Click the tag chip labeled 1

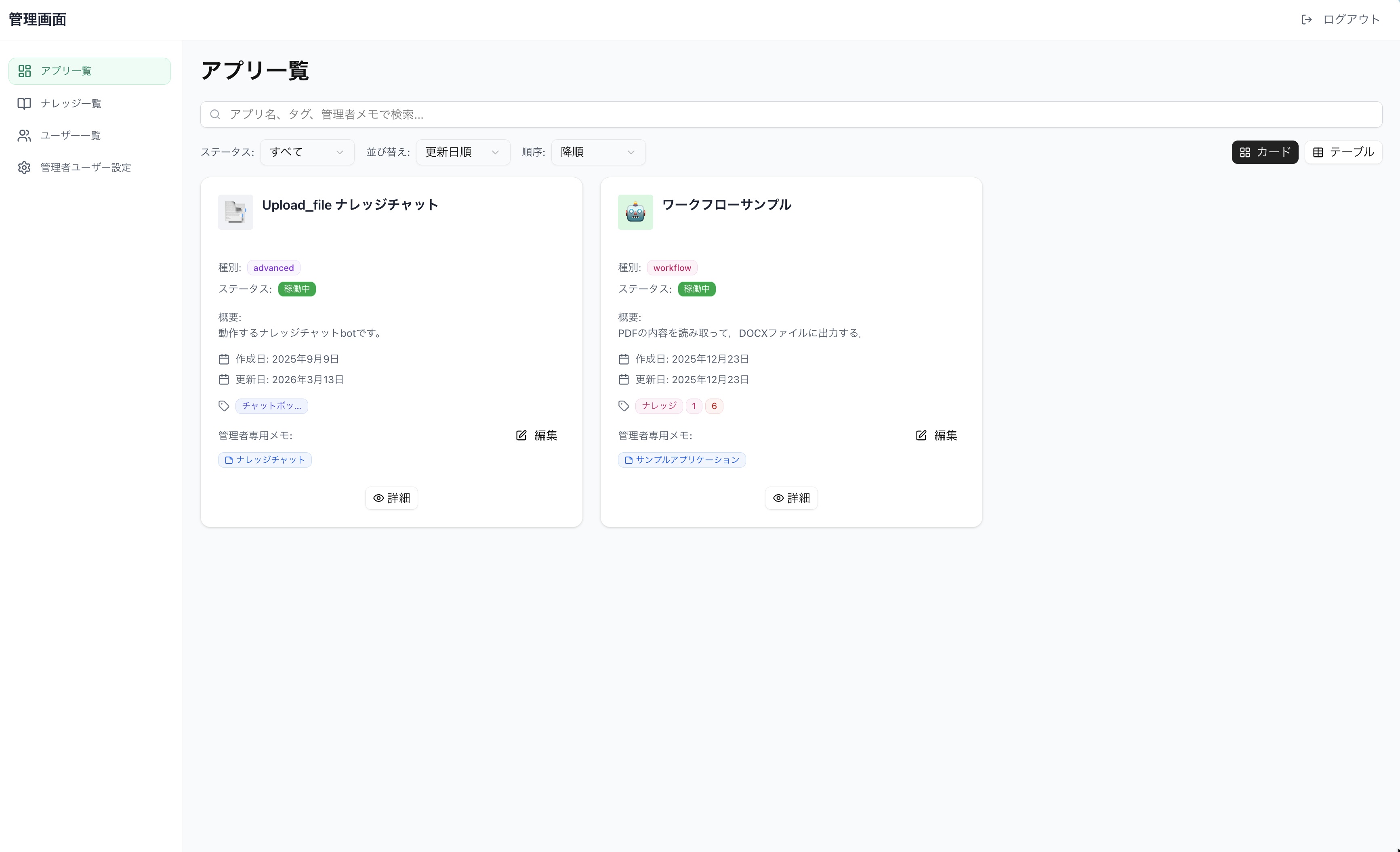click(x=694, y=405)
